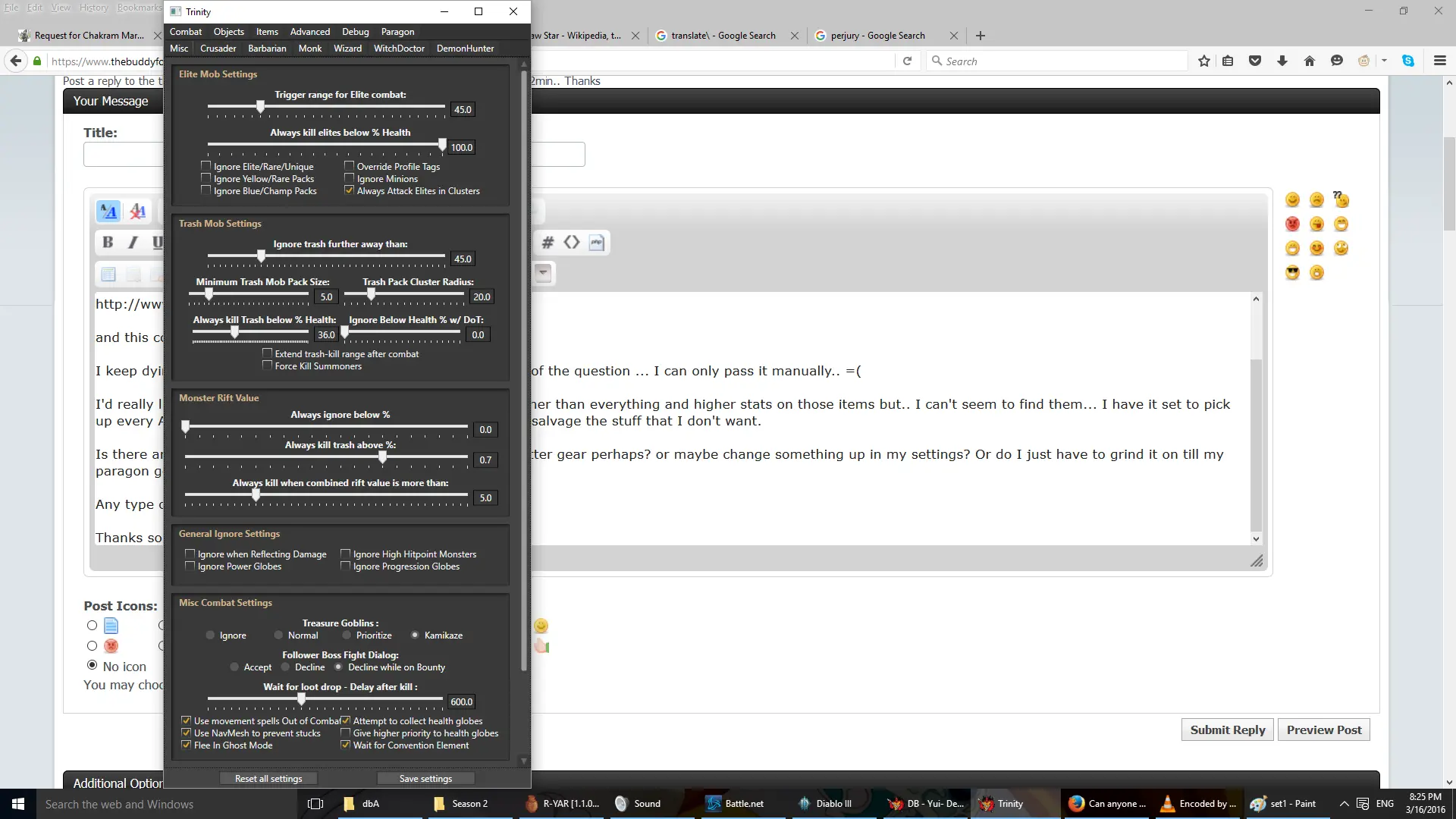The width and height of the screenshot is (1456, 819).
Task: Bookmark this page with the star icon
Action: coord(1204,61)
